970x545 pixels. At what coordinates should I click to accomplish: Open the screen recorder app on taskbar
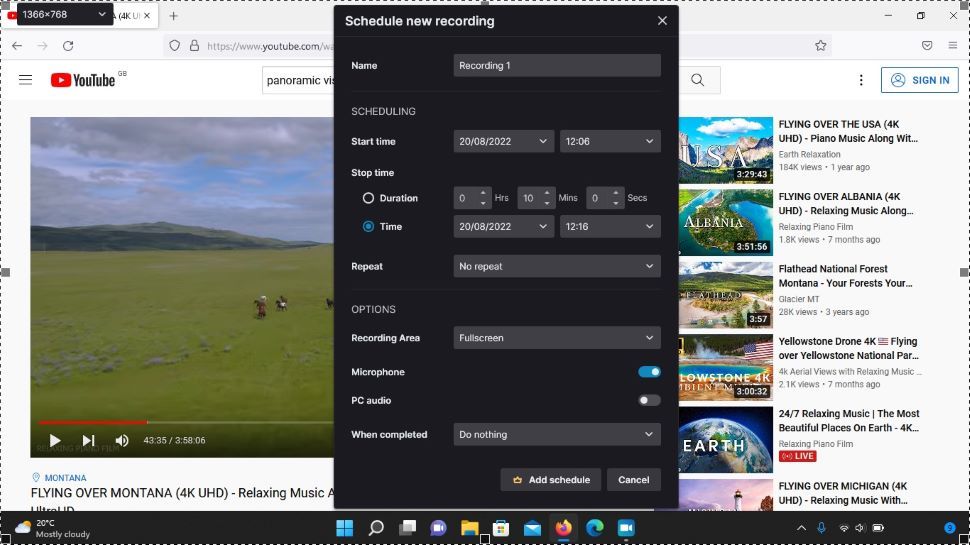626,528
